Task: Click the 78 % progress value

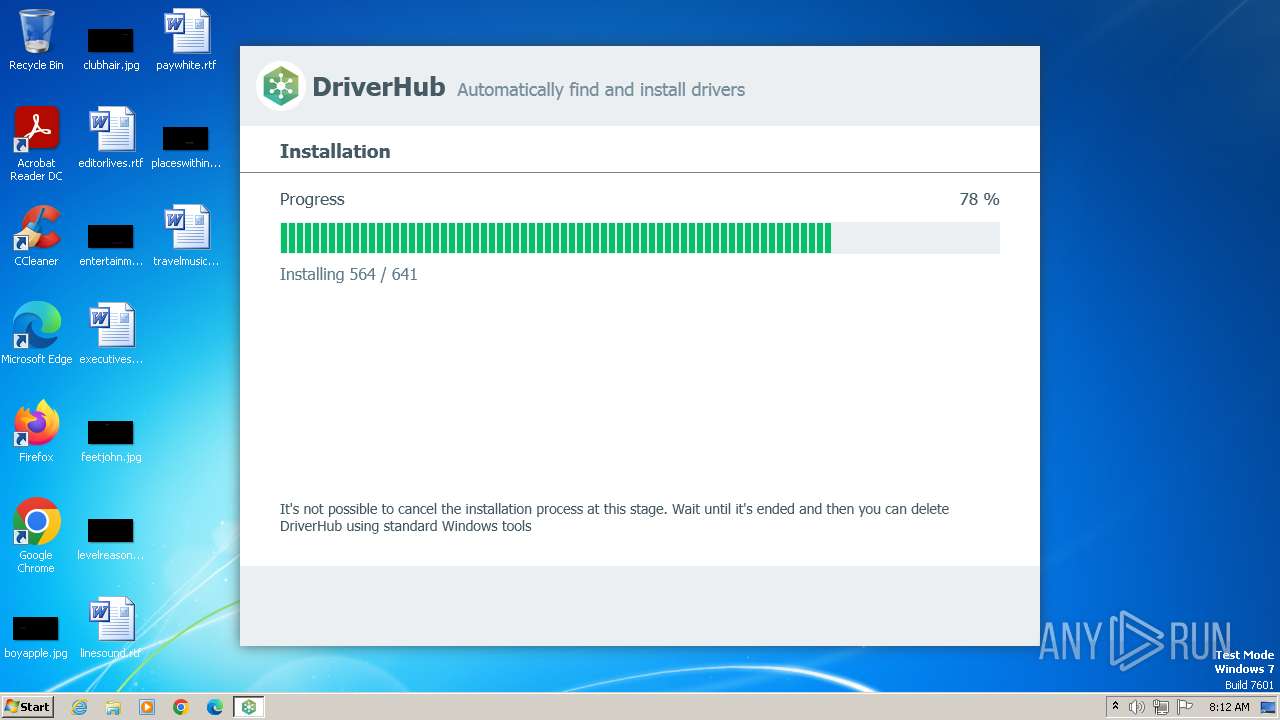Action: [x=979, y=199]
